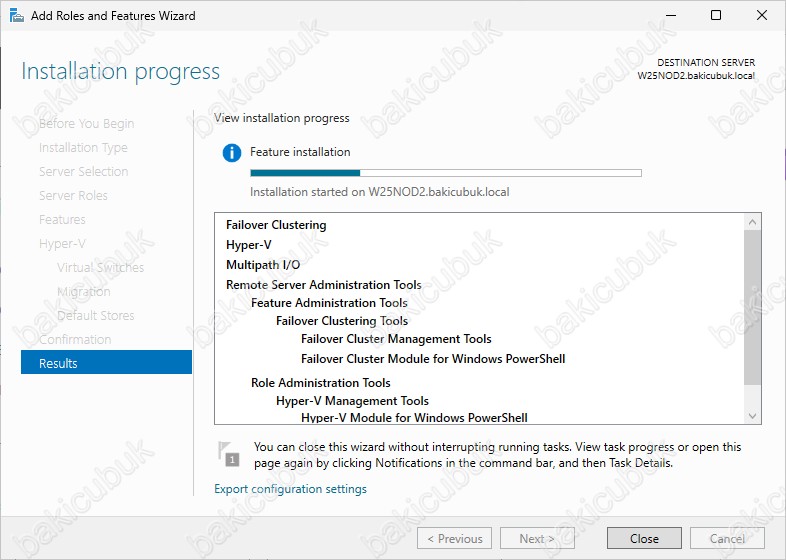Click the Previous button
The image size is (786, 560).
tap(454, 538)
